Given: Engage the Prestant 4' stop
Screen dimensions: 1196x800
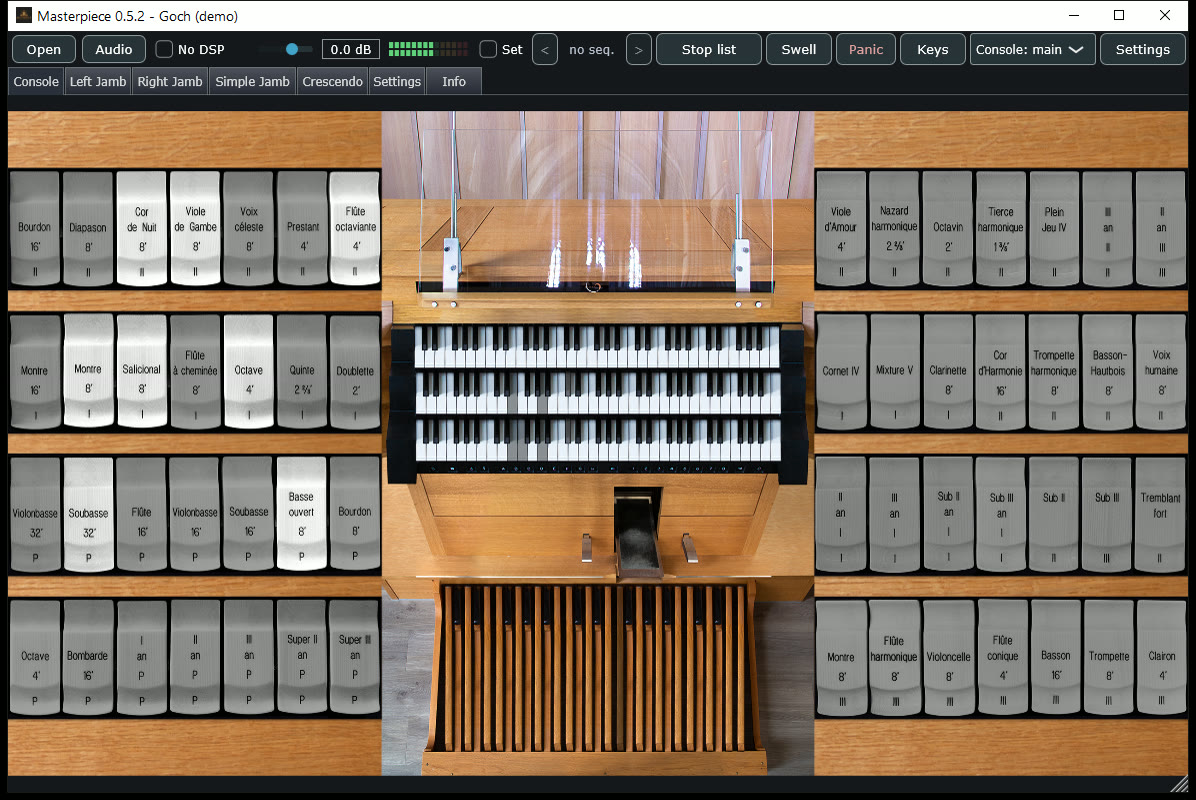Looking at the screenshot, I should (303, 229).
